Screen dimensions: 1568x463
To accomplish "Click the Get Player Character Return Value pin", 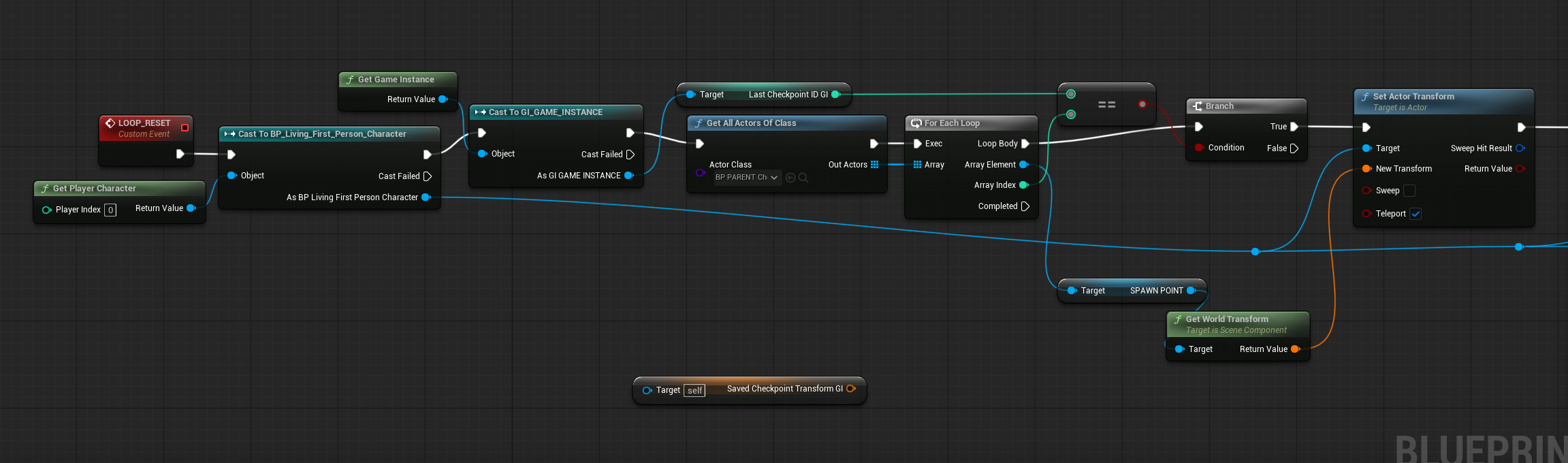I will click(x=191, y=208).
